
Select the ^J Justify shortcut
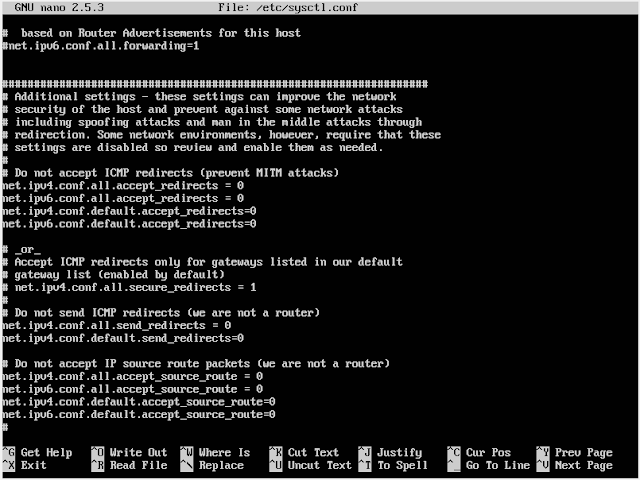point(390,453)
